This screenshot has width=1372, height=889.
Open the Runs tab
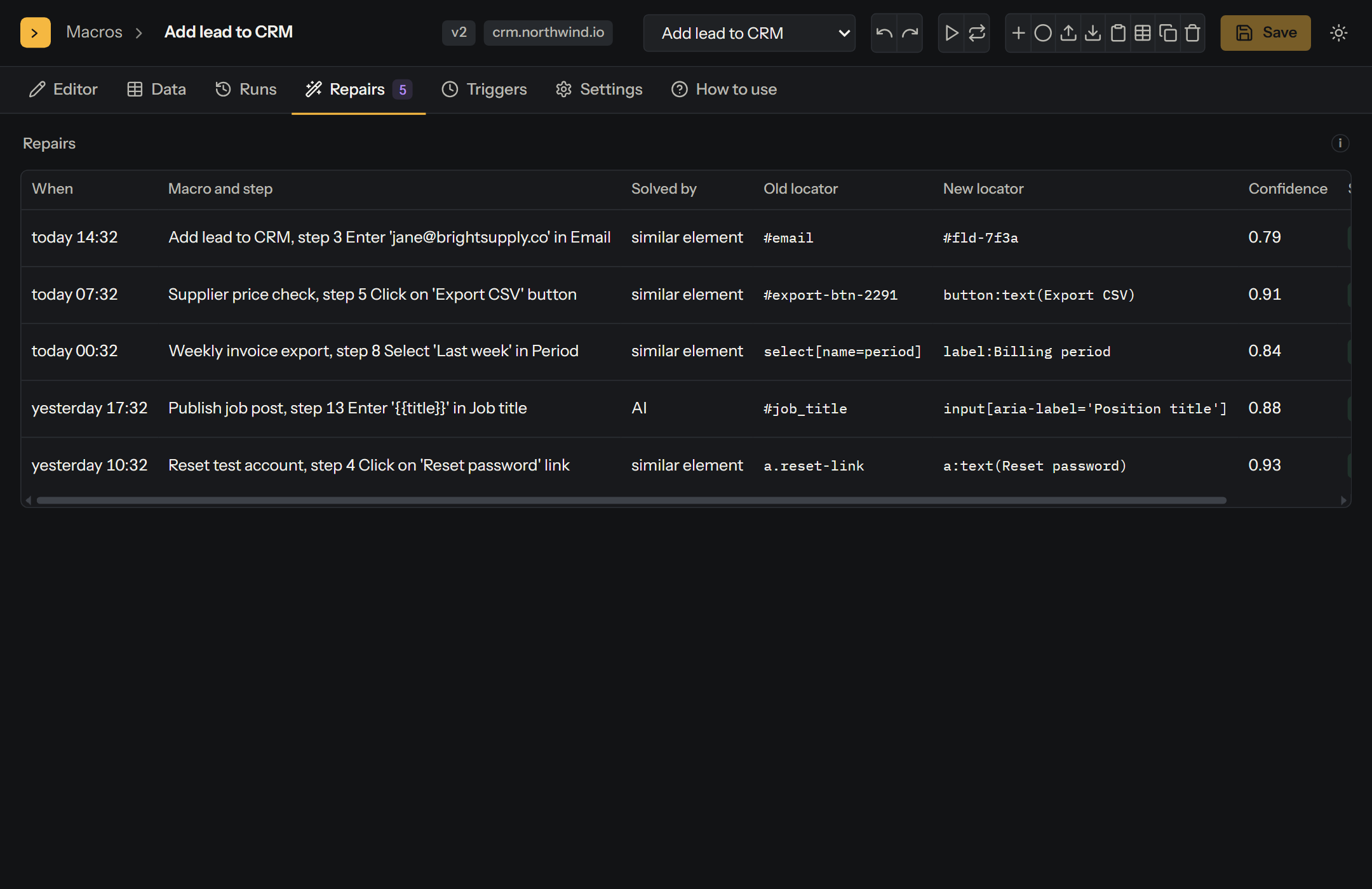tap(246, 89)
